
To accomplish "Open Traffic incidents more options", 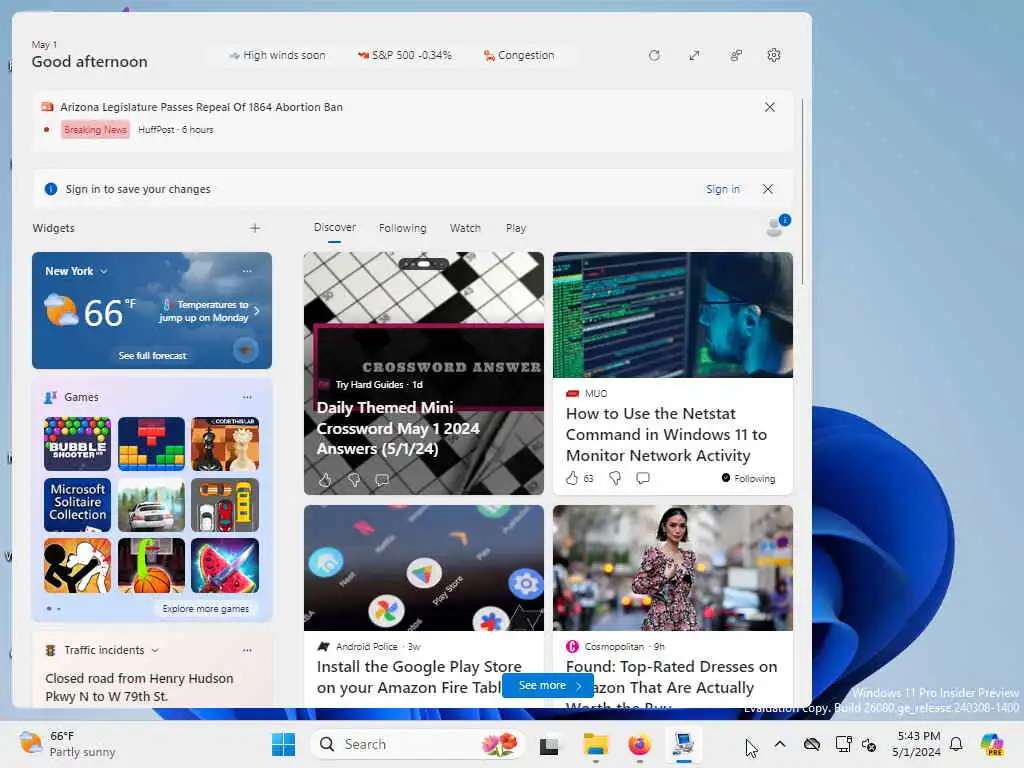I will pyautogui.click(x=247, y=650).
